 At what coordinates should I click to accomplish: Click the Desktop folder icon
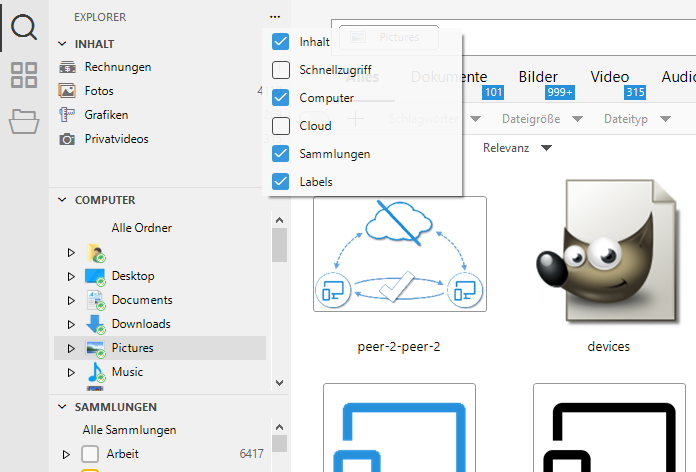95,276
